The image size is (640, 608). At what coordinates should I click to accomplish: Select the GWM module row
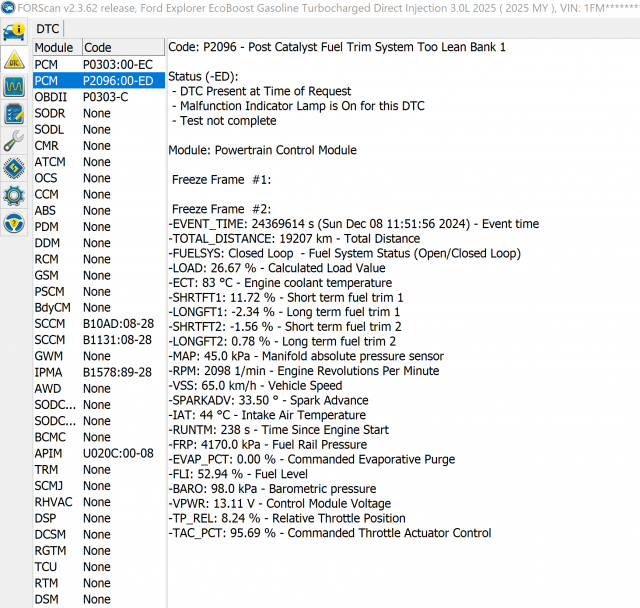pyautogui.click(x=99, y=356)
